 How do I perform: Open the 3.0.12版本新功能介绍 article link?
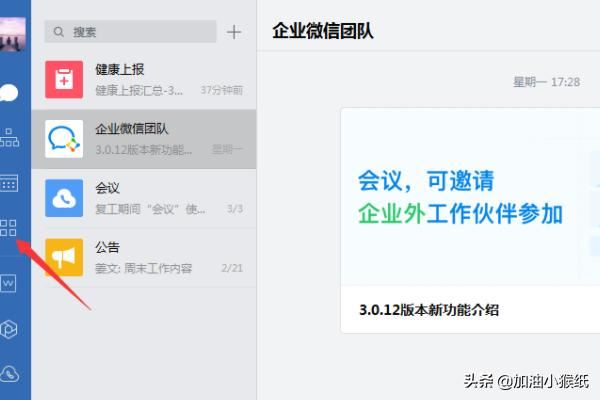tap(429, 310)
